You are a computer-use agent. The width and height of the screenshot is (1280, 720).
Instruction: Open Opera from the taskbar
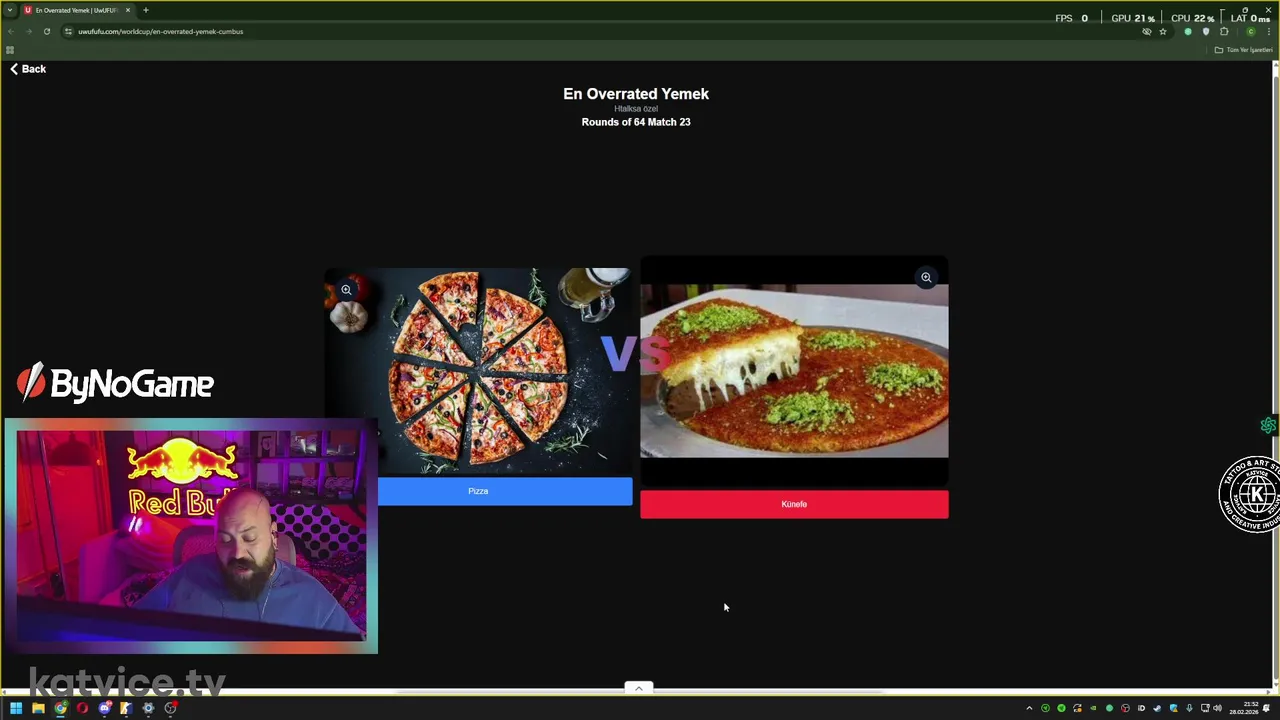(x=82, y=708)
